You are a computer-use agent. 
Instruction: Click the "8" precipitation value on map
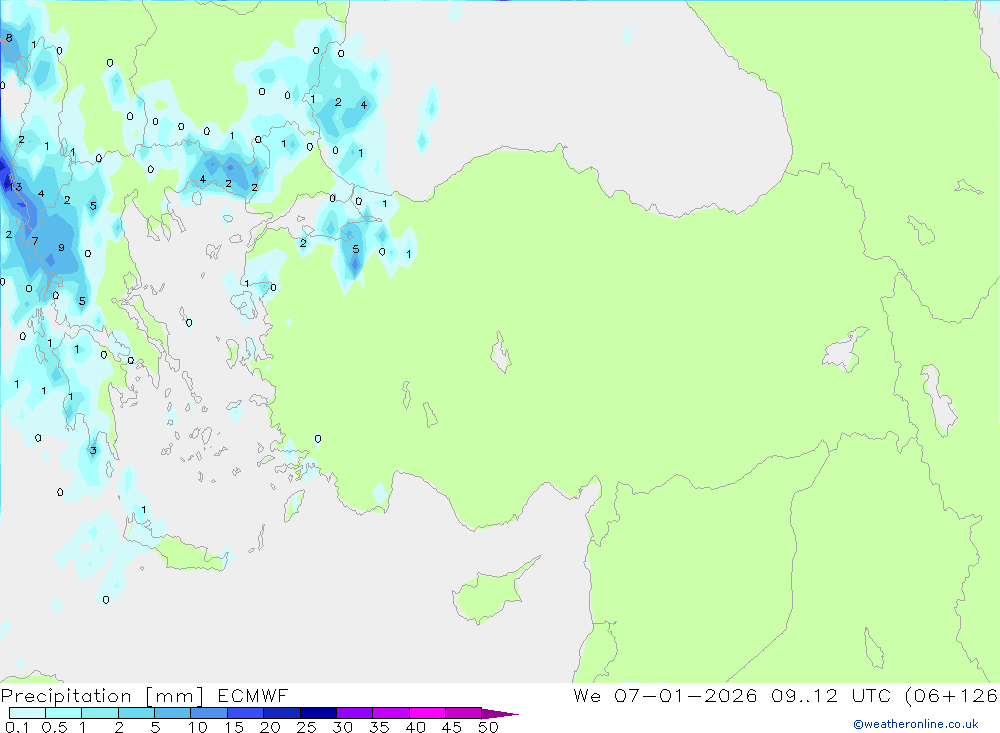9,38
